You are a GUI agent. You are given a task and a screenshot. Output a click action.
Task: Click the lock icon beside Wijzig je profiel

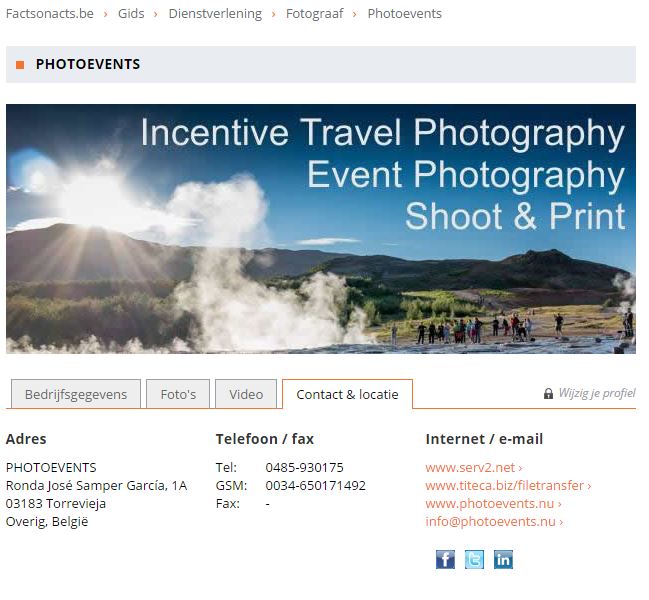(x=548, y=394)
